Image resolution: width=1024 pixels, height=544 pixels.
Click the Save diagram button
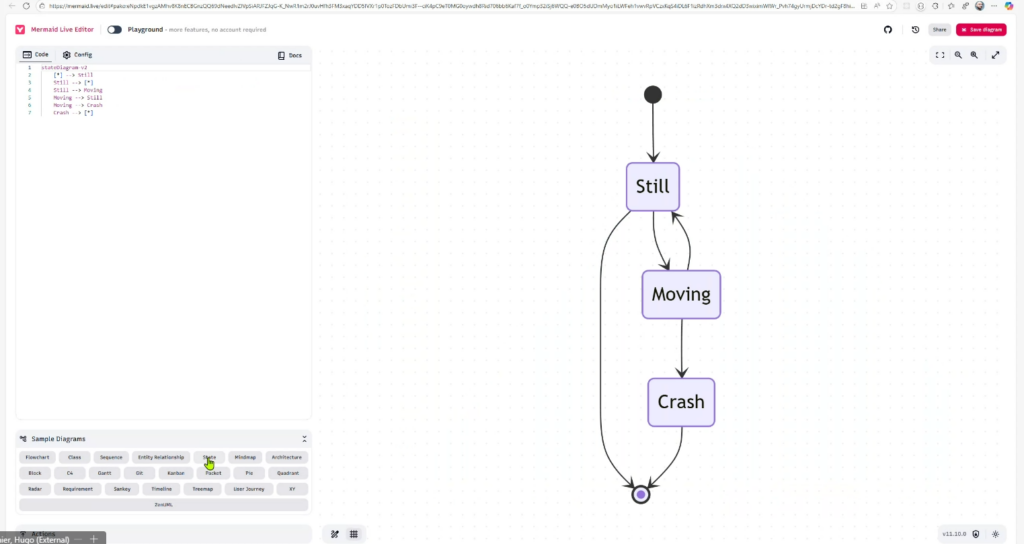point(981,29)
